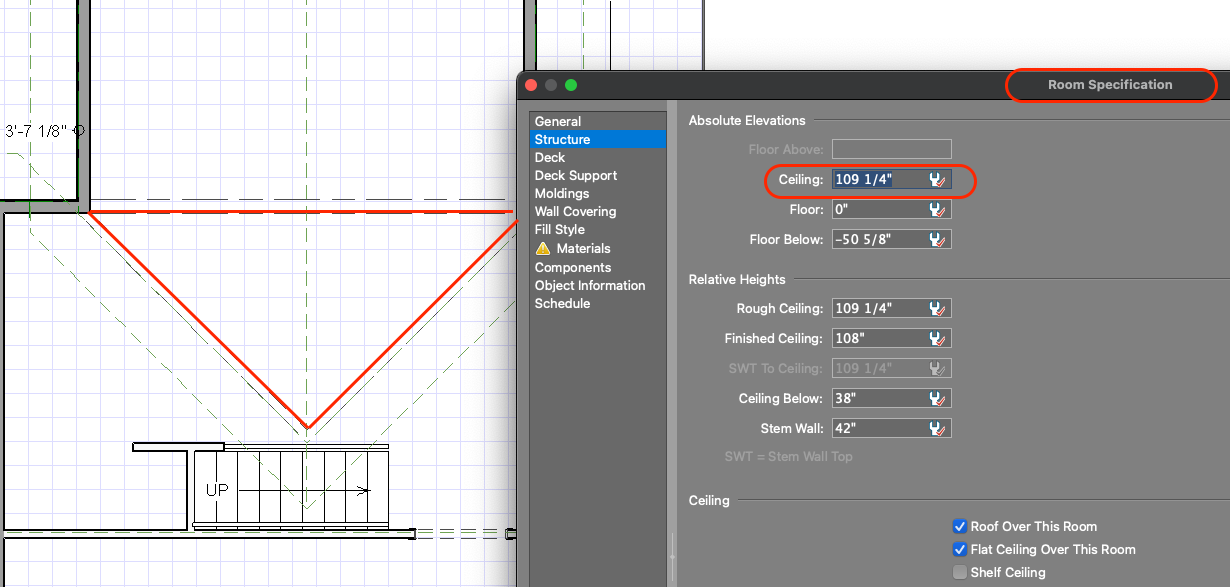
Task: Select the Wall Covering panel
Action: point(575,212)
